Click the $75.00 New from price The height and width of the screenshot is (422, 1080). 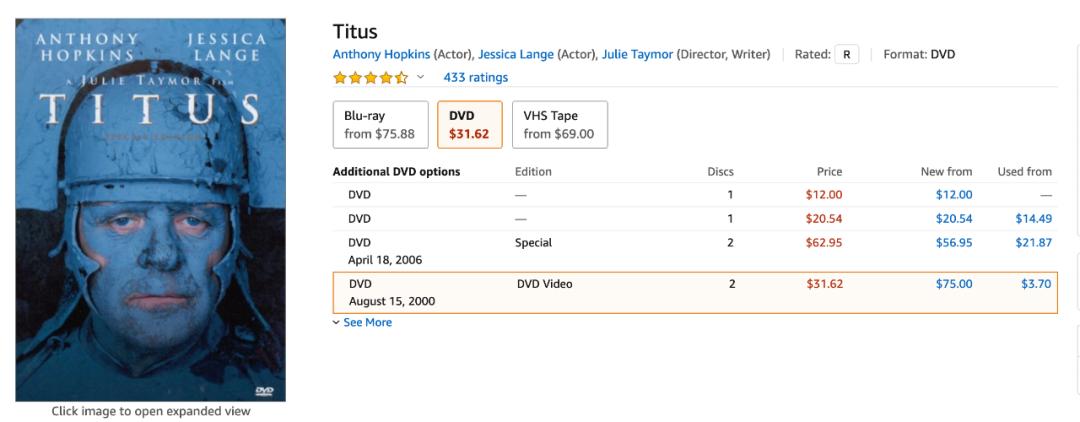tap(953, 284)
